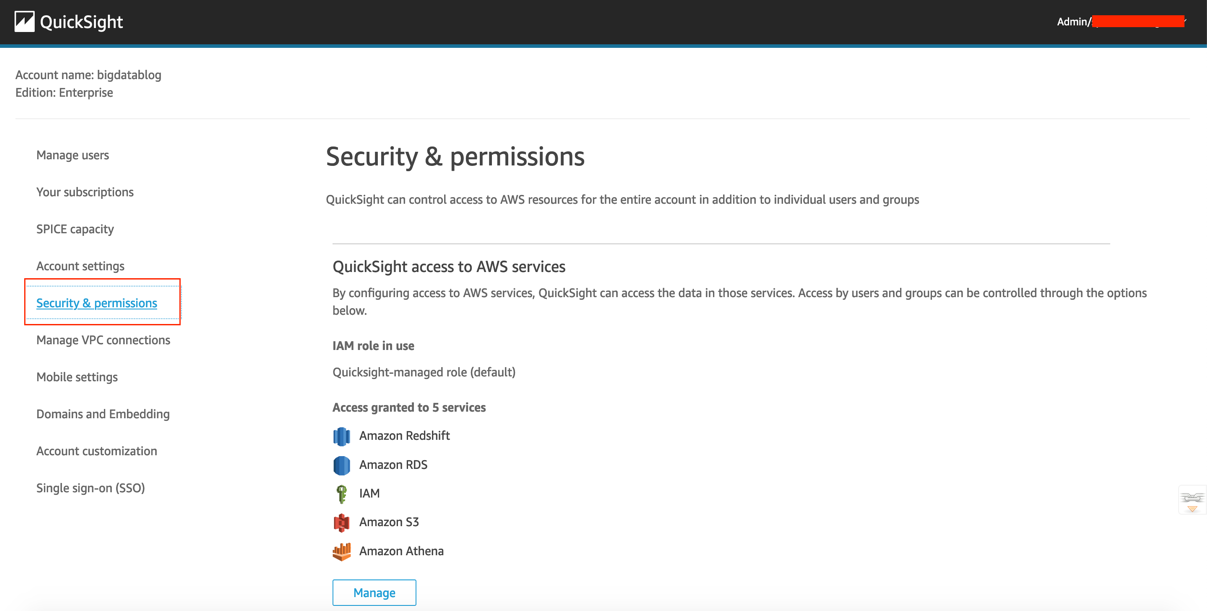This screenshot has width=1207, height=611.
Task: Click the Amazon RDS service icon
Action: point(342,465)
